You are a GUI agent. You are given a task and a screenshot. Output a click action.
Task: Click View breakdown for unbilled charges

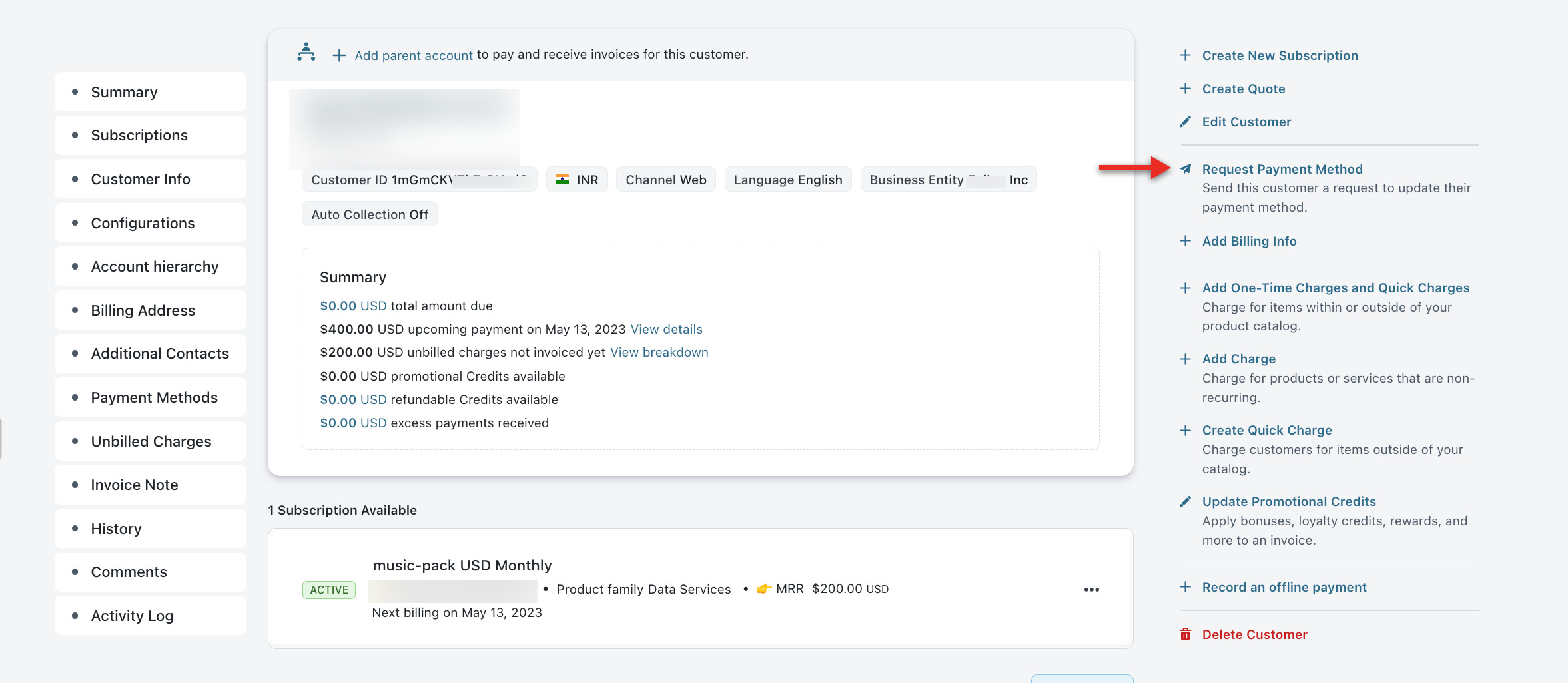[659, 353]
